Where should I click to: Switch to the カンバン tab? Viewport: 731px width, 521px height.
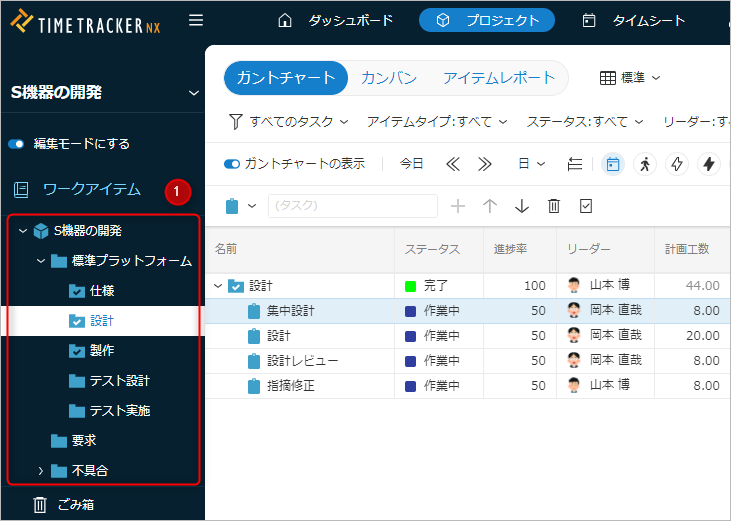389,78
